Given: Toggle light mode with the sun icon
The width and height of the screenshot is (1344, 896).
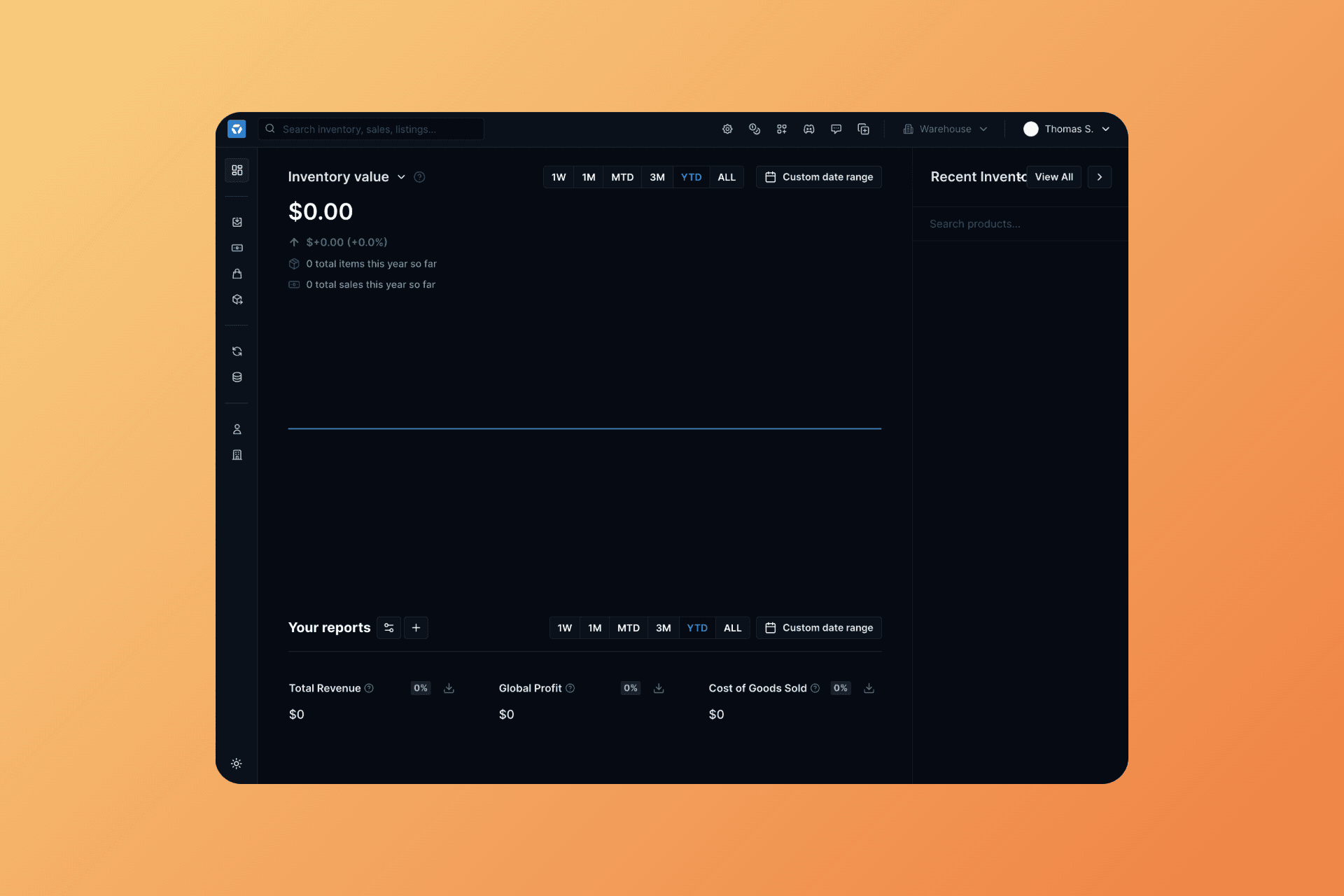Looking at the screenshot, I should point(237,764).
